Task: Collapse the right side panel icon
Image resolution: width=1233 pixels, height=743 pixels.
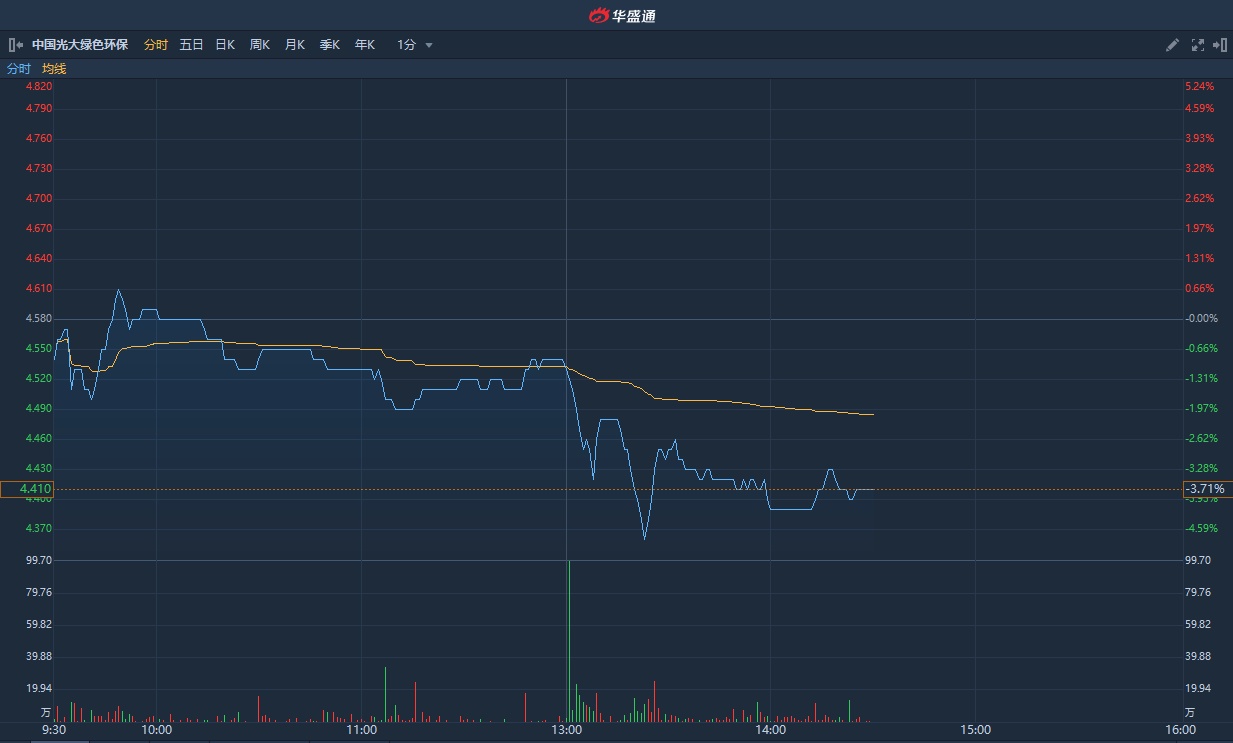Action: click(1219, 45)
